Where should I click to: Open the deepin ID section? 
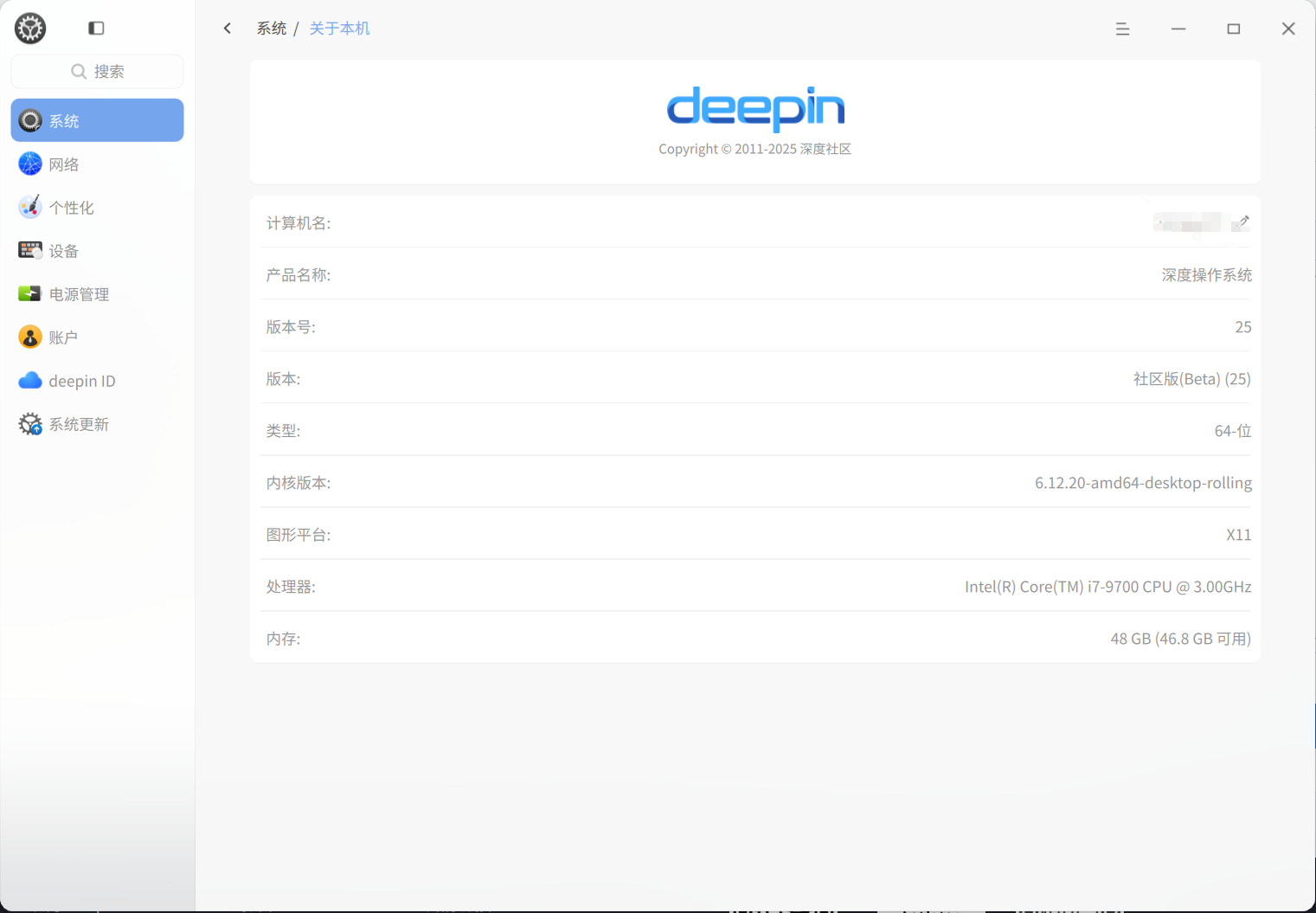(x=97, y=381)
